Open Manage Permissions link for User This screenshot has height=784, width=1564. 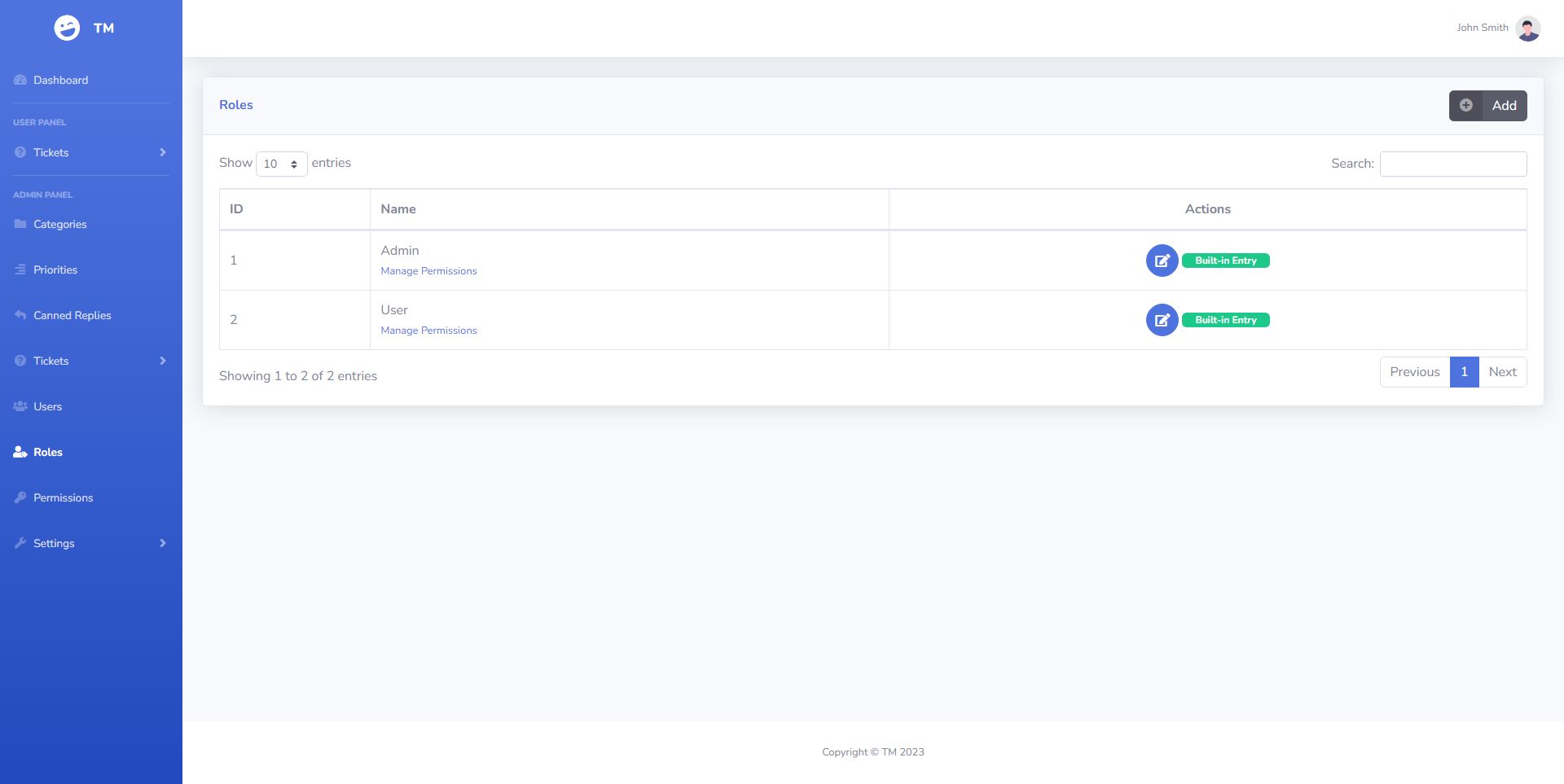click(x=428, y=331)
